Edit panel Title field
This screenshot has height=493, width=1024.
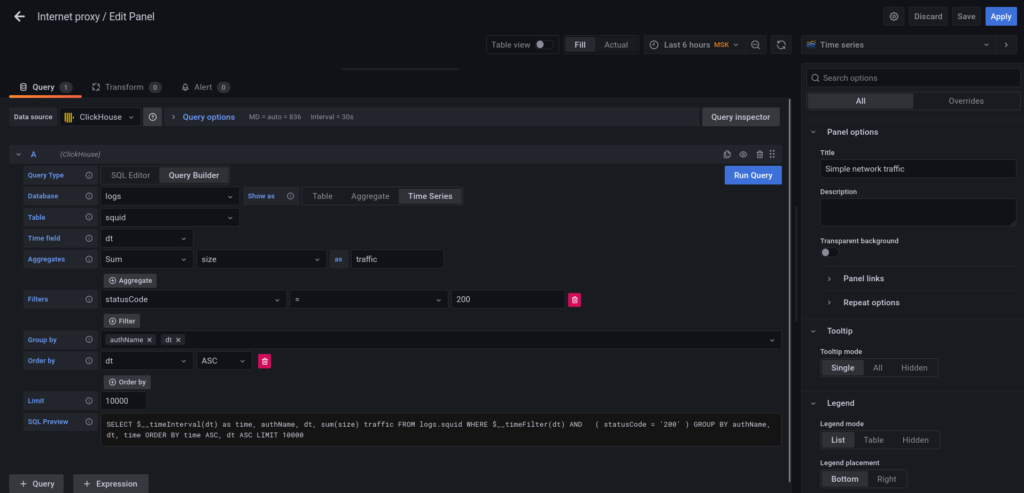(918, 168)
